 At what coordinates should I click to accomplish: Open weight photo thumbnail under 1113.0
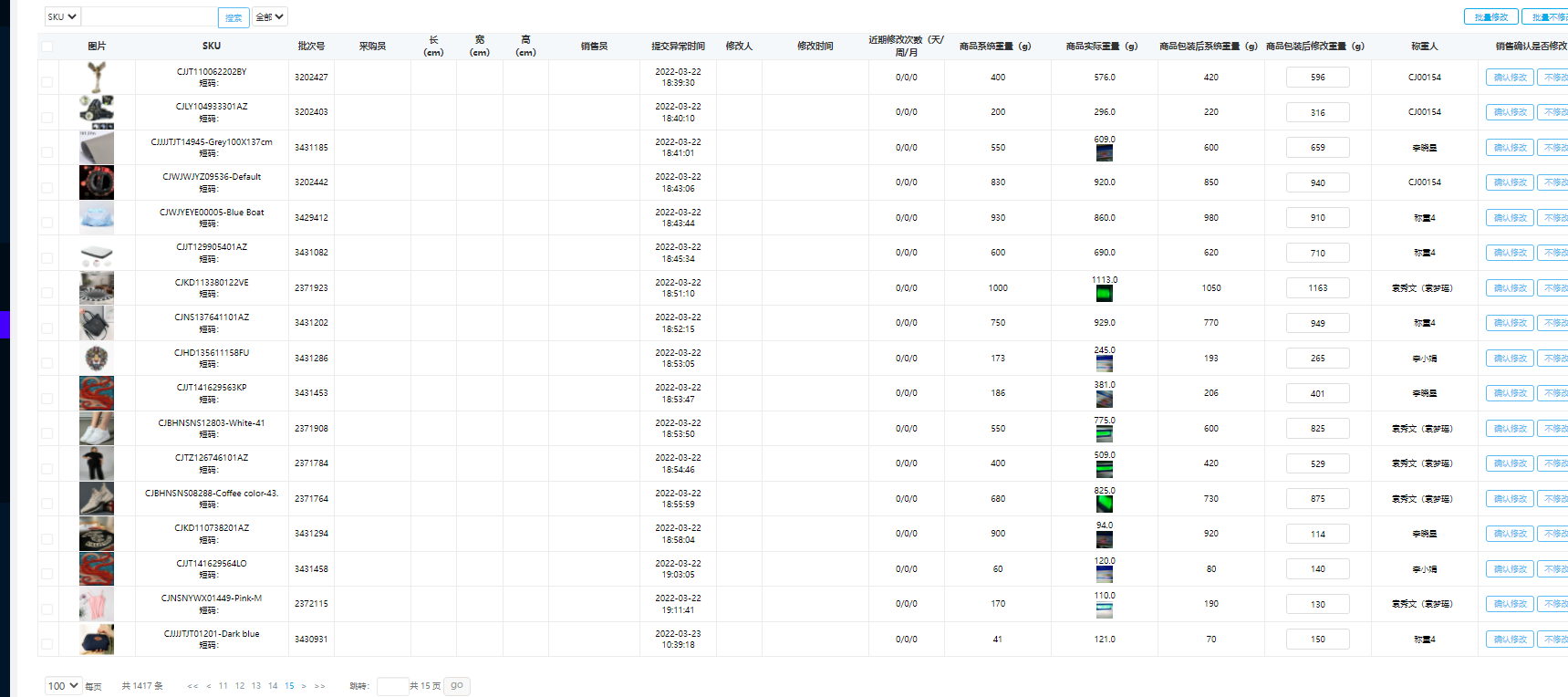coord(1104,294)
